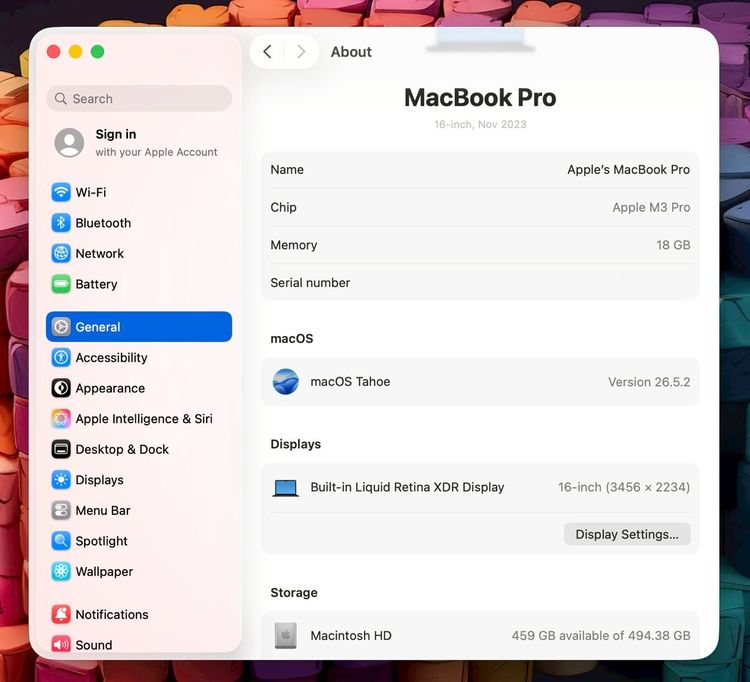The width and height of the screenshot is (750, 682).
Task: Click the Macintosh HD drive icon
Action: tap(286, 636)
